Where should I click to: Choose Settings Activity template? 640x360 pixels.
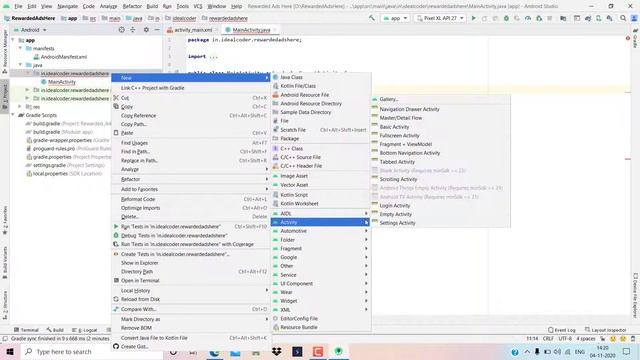point(397,223)
